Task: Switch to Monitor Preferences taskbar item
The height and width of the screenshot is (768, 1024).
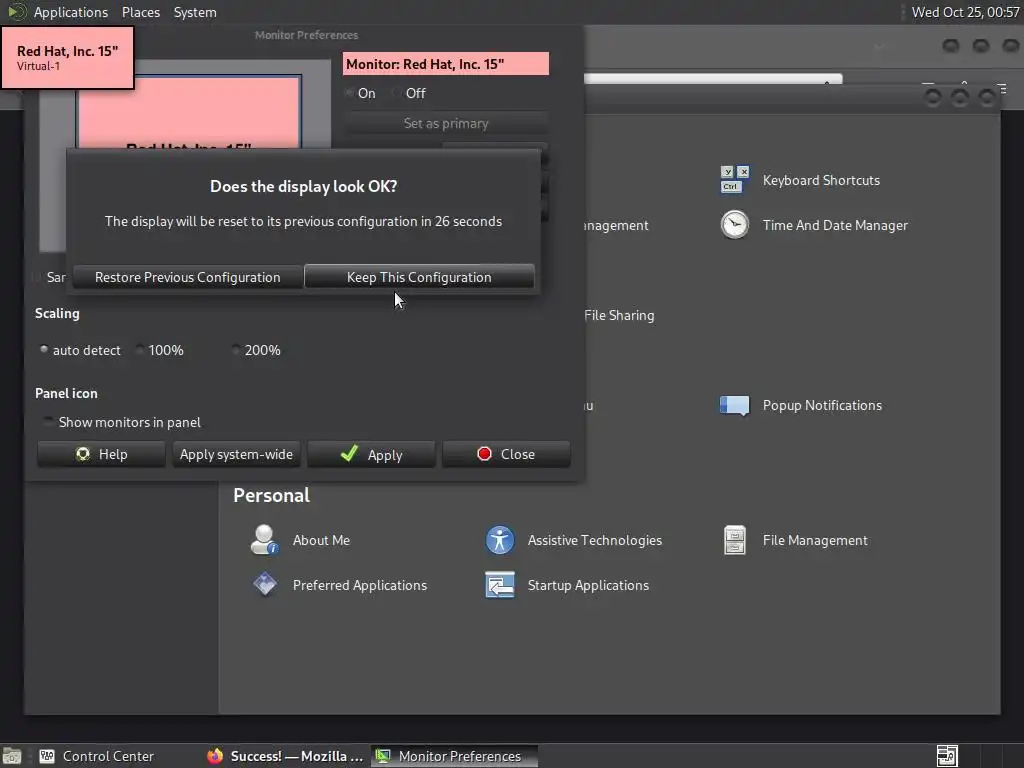Action: pyautogui.click(x=455, y=756)
